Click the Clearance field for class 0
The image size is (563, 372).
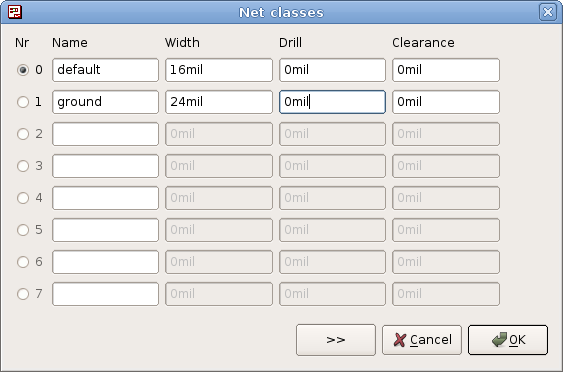446,70
